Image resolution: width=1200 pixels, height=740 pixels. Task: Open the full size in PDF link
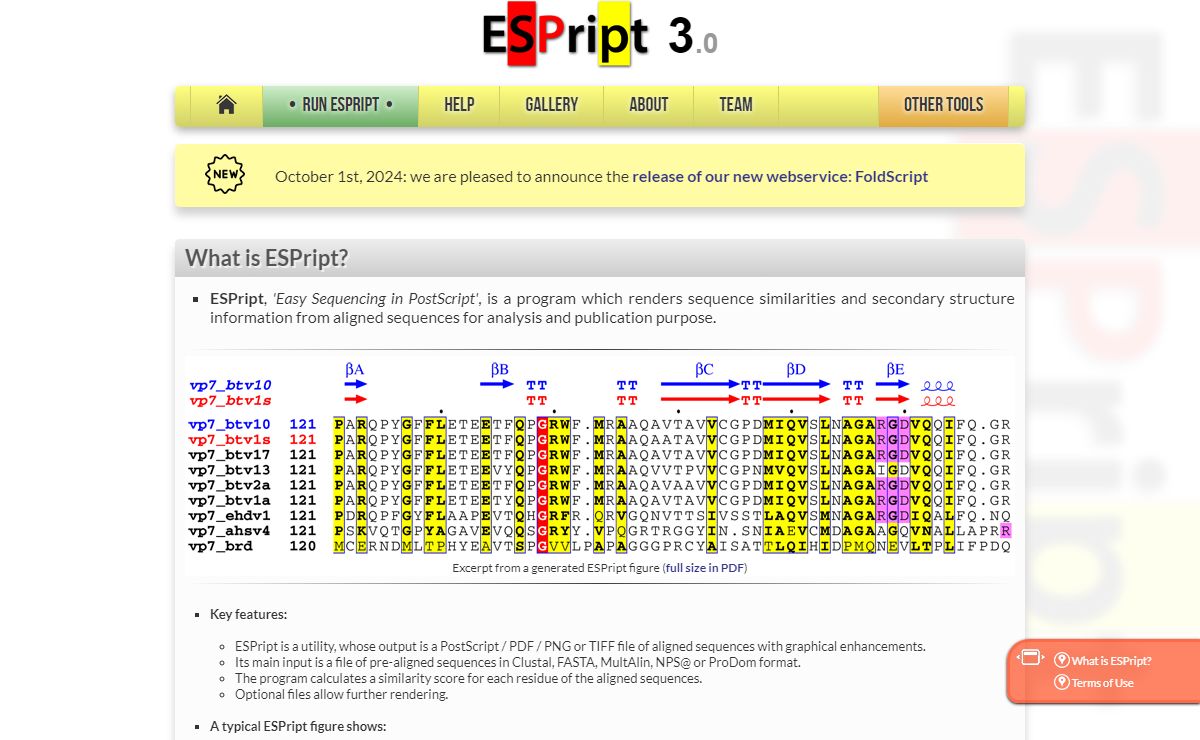[x=705, y=568]
